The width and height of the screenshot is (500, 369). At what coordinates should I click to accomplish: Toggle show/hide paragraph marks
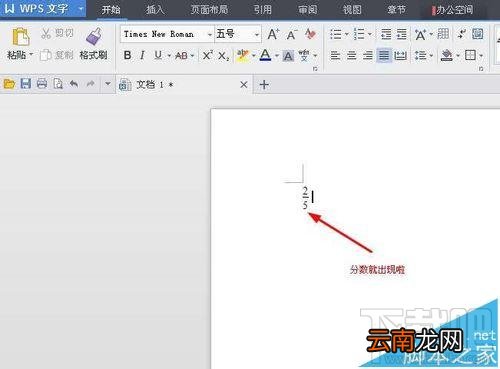click(x=461, y=34)
